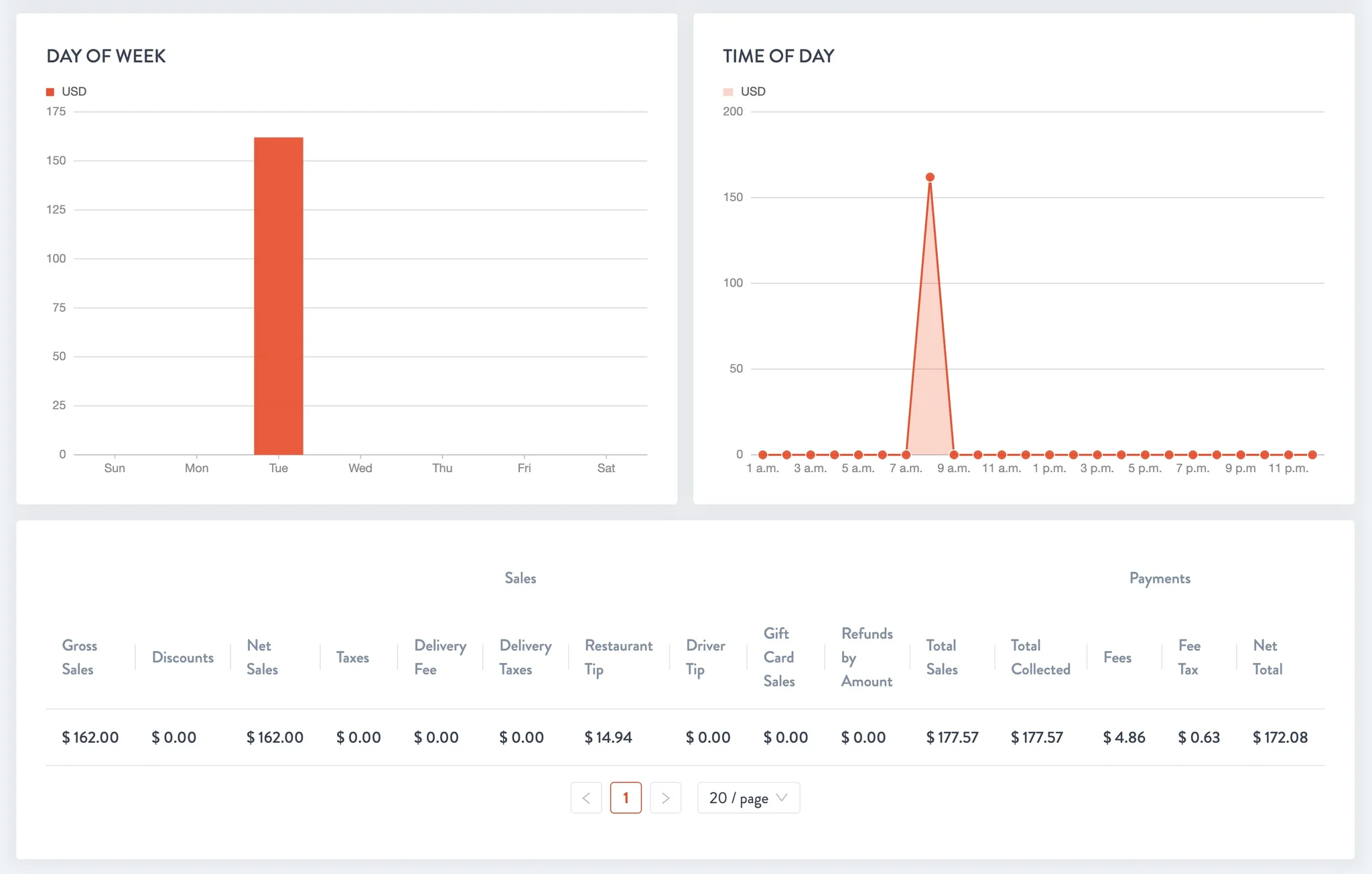1372x874 pixels.
Task: Click the Net Total column header
Action: [1267, 657]
